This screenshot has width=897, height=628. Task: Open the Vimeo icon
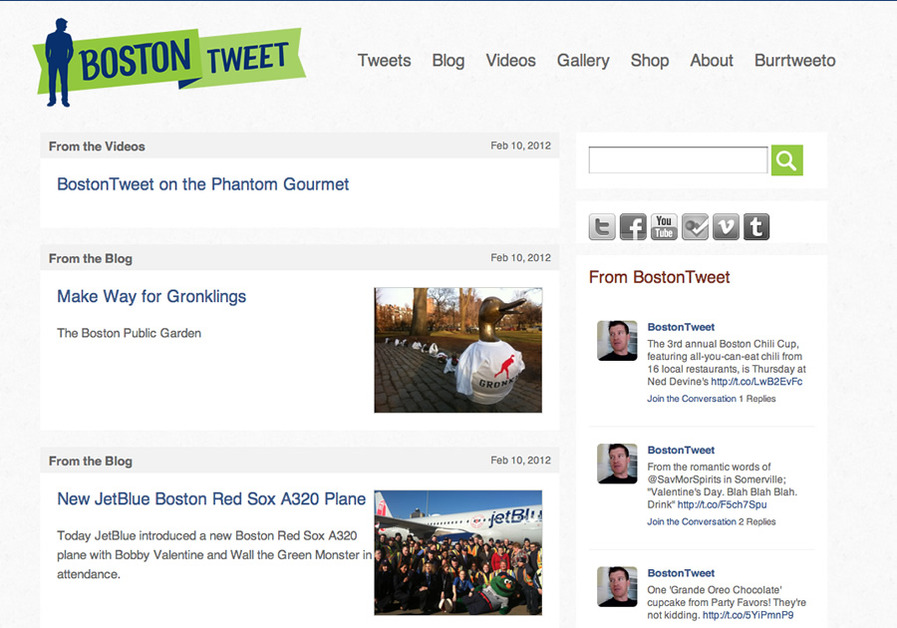pos(726,227)
